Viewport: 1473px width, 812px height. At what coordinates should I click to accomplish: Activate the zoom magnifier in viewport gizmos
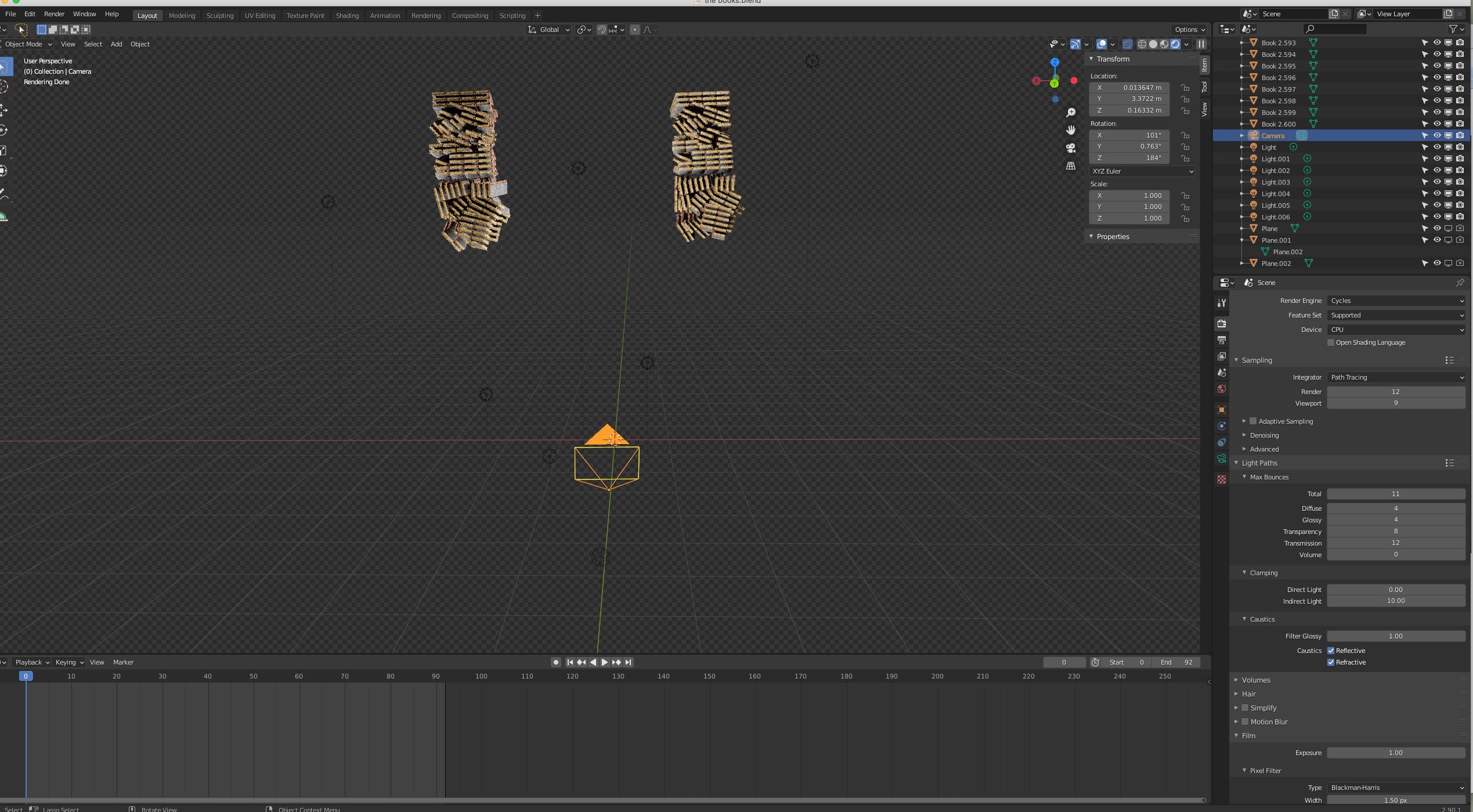(1071, 112)
